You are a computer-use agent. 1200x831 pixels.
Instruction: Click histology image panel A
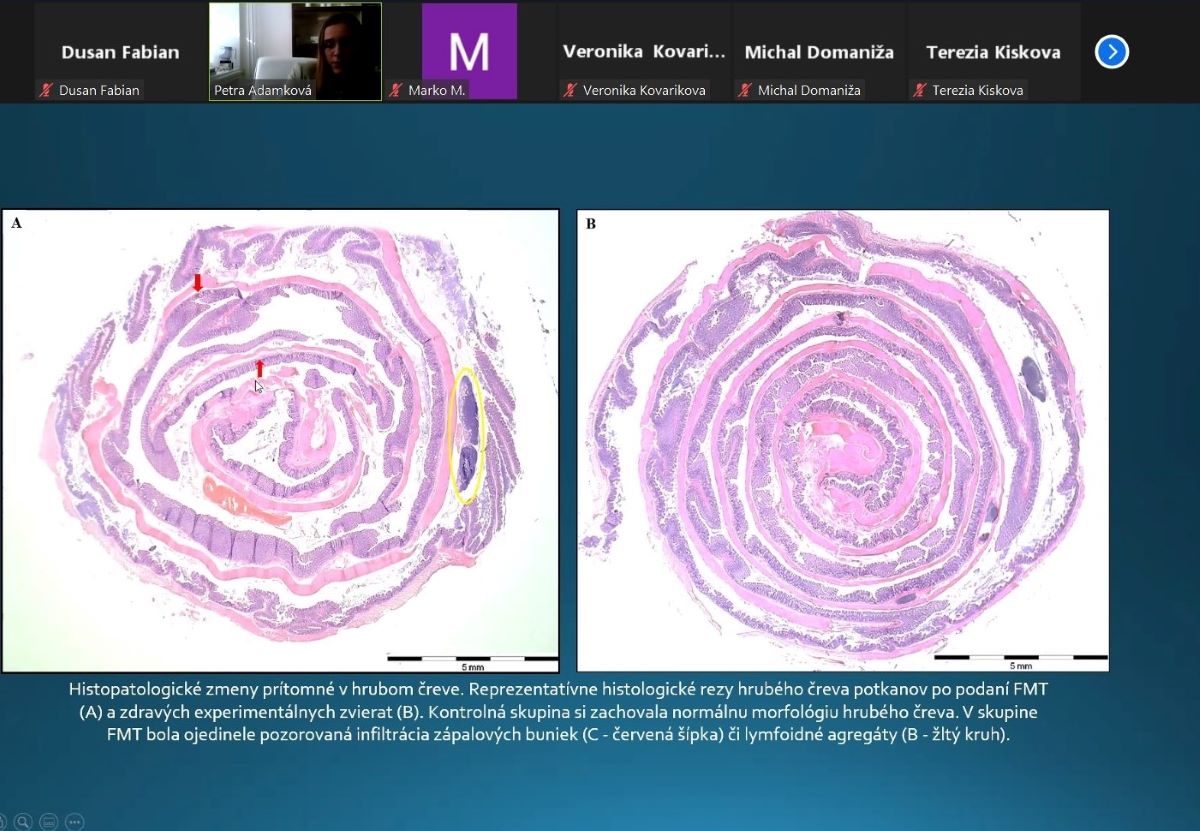pos(280,440)
